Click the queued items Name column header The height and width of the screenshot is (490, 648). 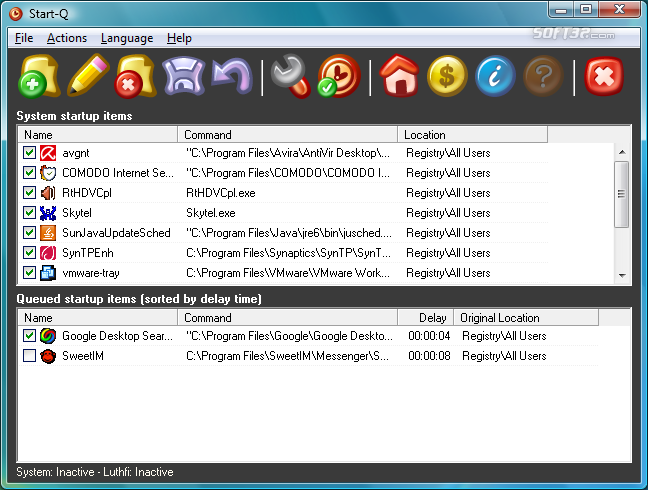tap(98, 318)
